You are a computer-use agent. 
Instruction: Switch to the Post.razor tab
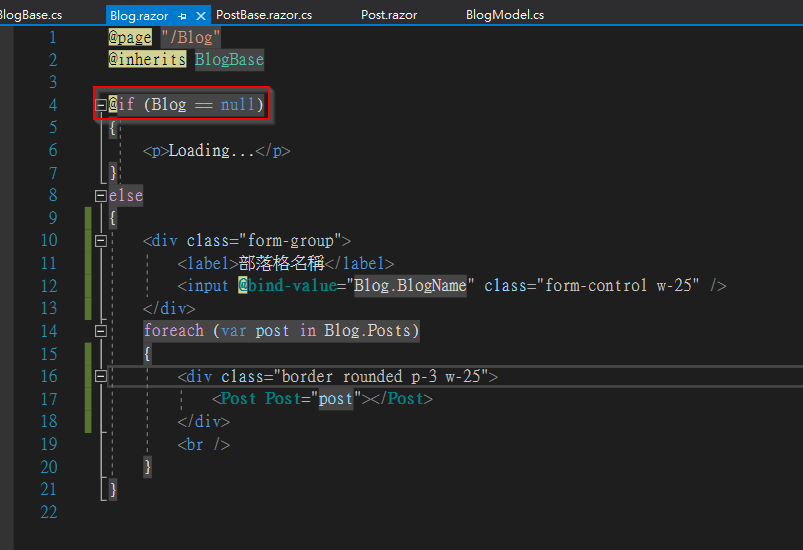tap(389, 15)
